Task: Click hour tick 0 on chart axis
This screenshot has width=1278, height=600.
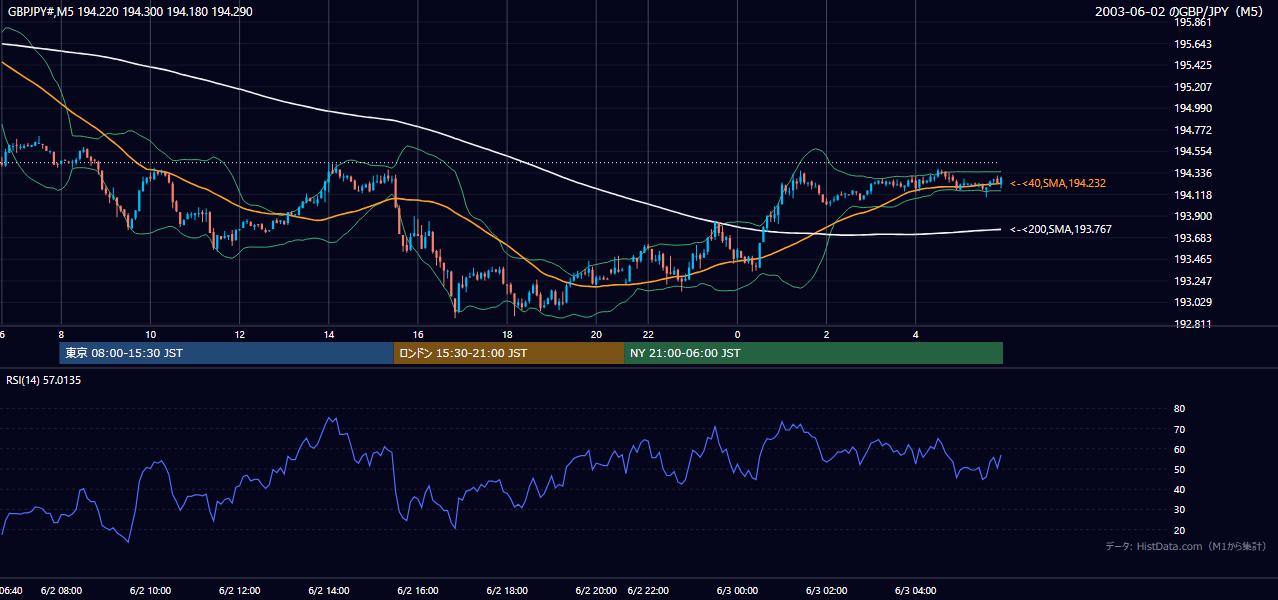Action: click(x=738, y=335)
